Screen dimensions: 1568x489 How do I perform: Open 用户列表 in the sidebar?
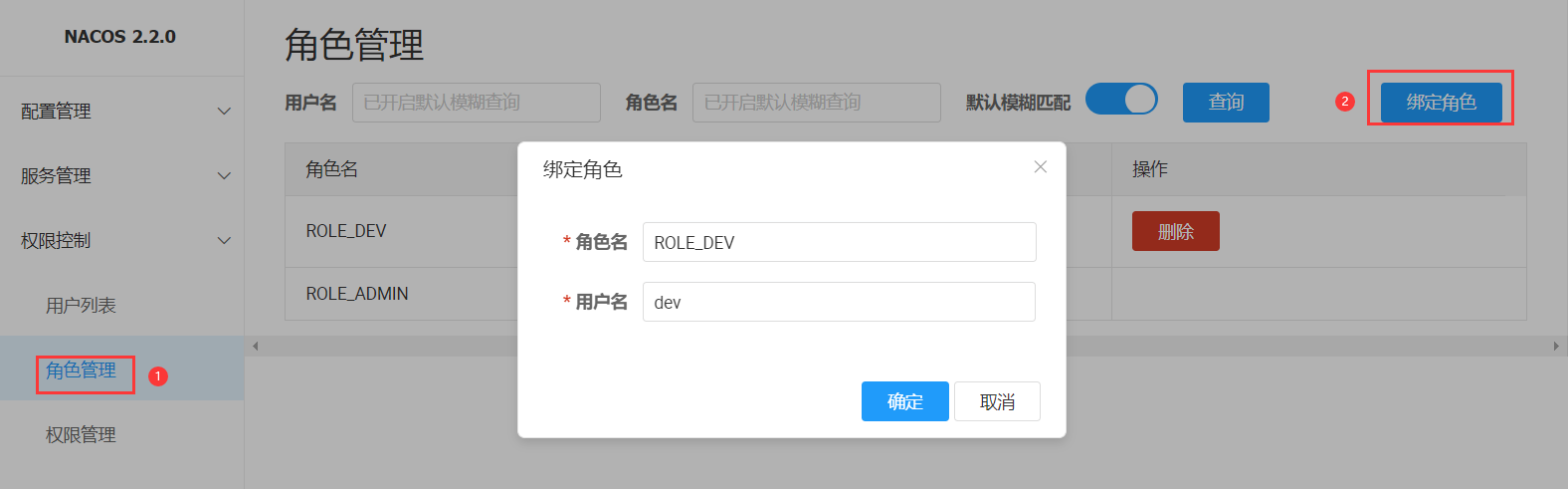click(x=81, y=306)
